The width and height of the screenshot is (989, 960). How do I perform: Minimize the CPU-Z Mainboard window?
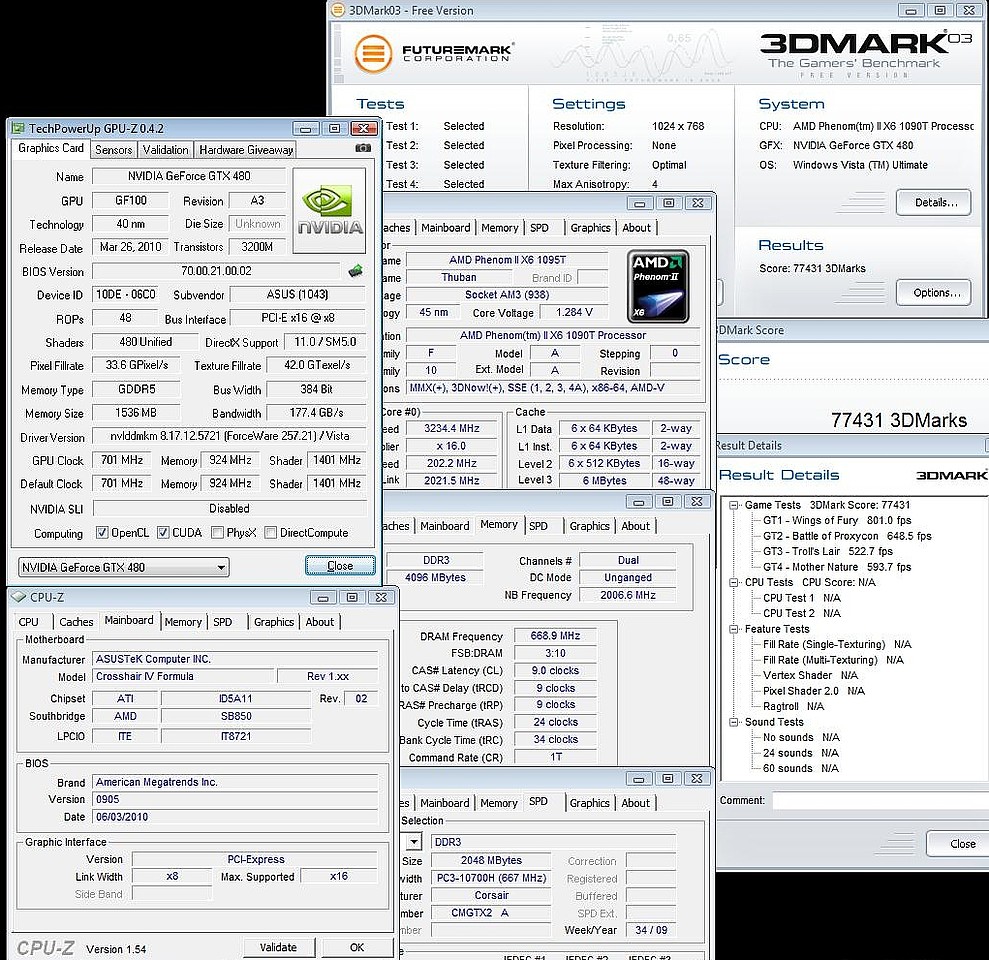click(323, 597)
